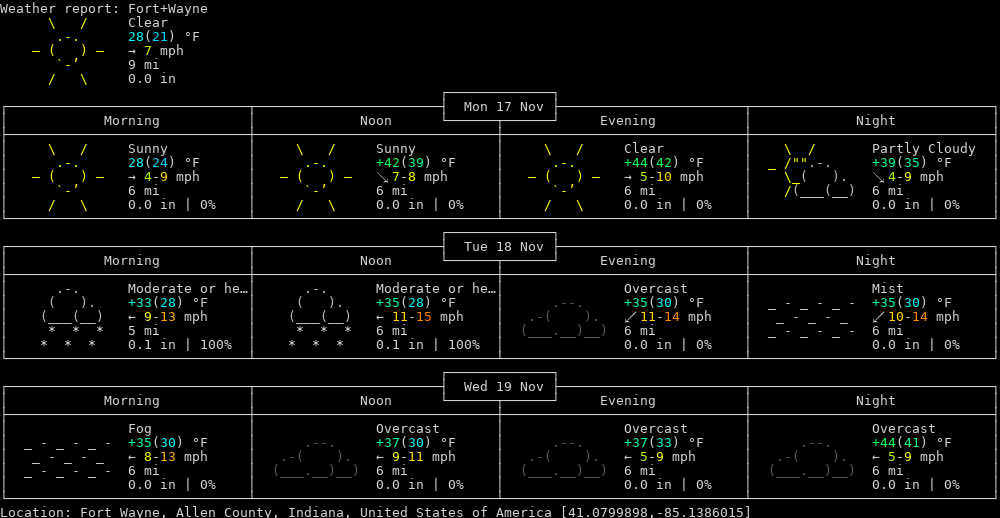This screenshot has width=1000, height=518.
Task: Click Tuesday morning's snow cloud icon
Action: coord(68,317)
